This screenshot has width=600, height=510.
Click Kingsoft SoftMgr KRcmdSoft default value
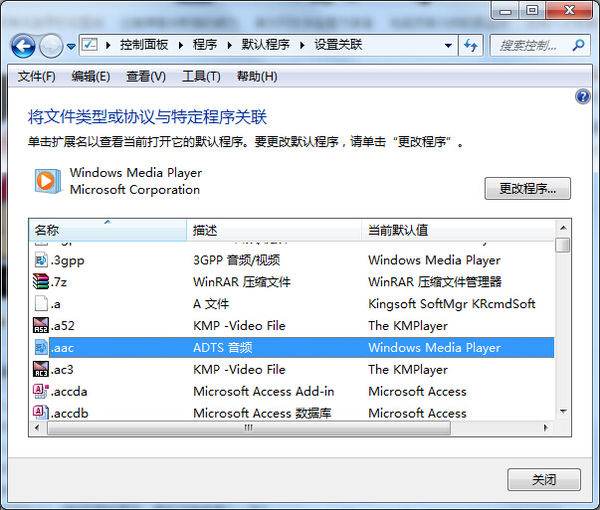452,304
